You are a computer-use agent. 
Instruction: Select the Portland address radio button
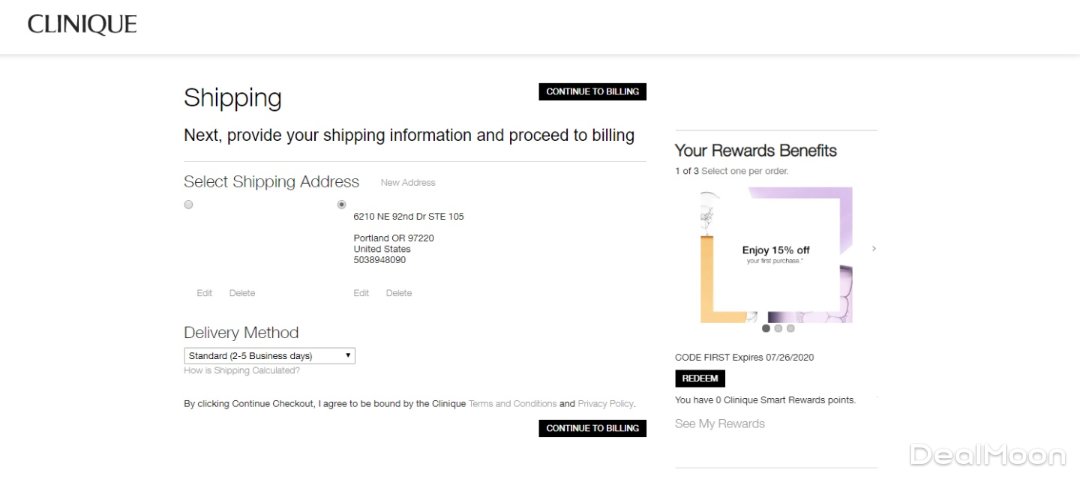(x=342, y=204)
